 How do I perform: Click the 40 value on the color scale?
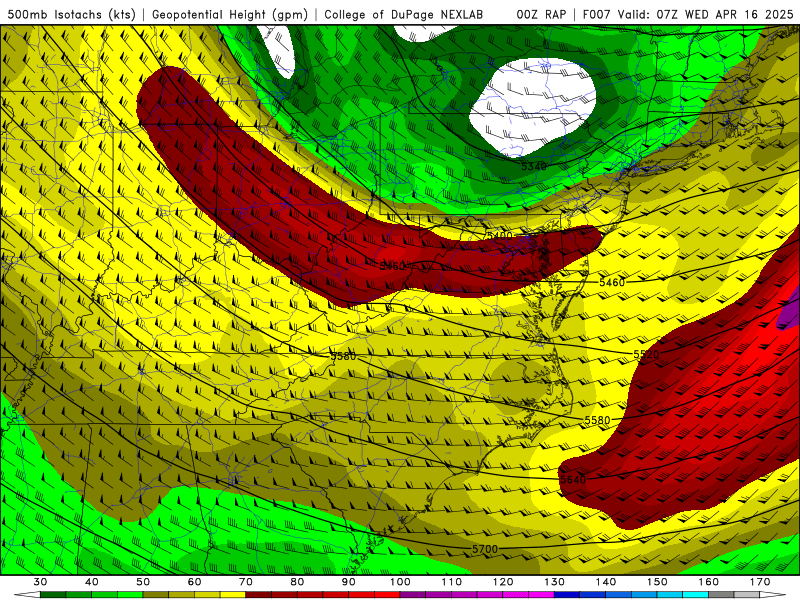[92, 582]
